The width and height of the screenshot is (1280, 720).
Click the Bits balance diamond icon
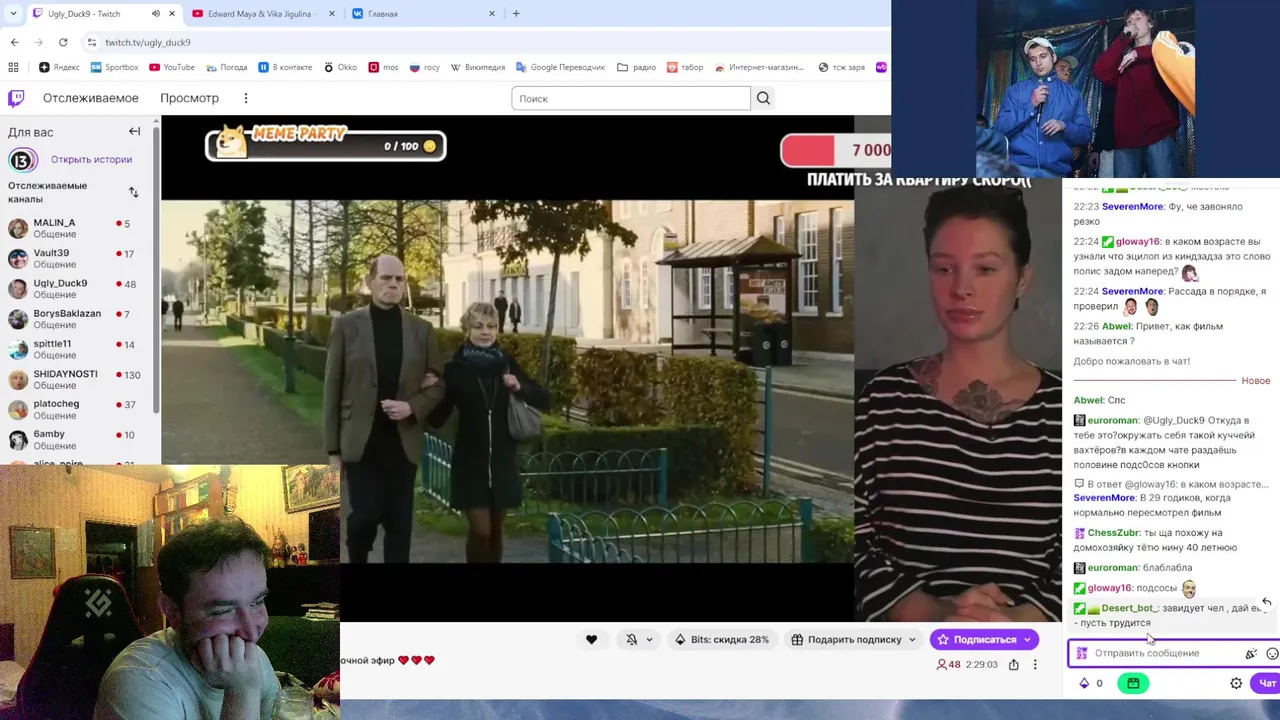[x=1084, y=683]
